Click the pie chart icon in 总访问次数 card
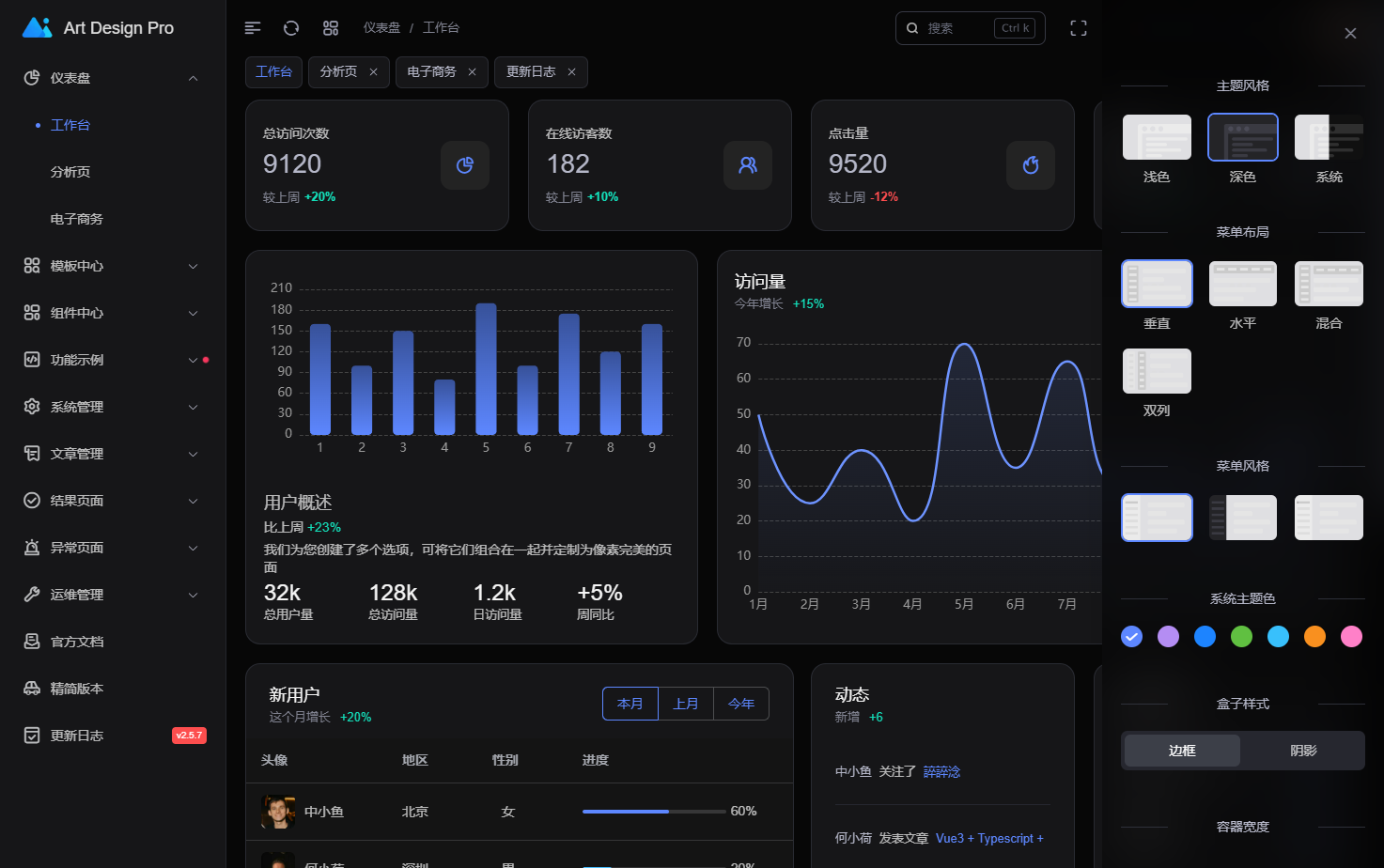Image resolution: width=1384 pixels, height=868 pixels. point(465,165)
